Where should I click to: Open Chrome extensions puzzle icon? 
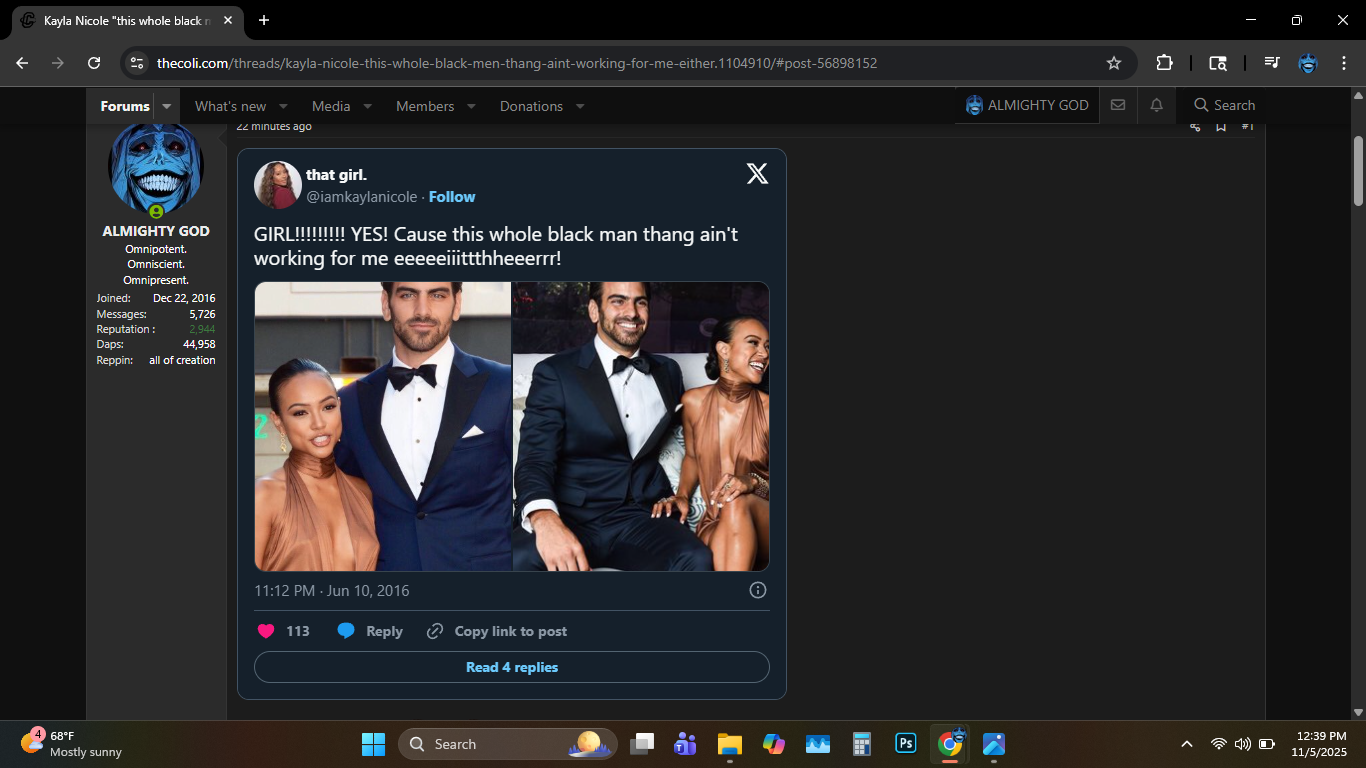[x=1164, y=63]
